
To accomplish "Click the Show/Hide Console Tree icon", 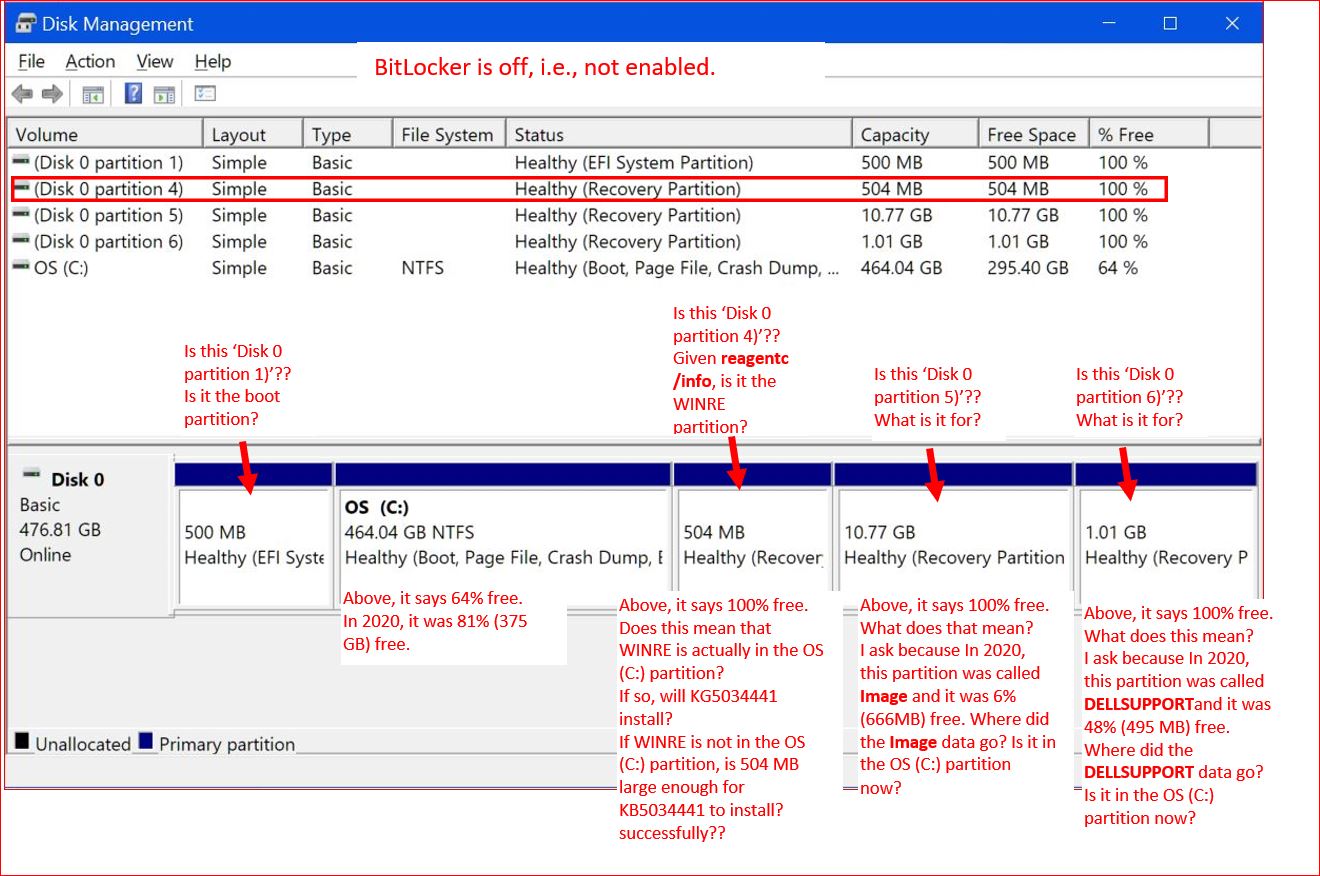I will [x=93, y=94].
